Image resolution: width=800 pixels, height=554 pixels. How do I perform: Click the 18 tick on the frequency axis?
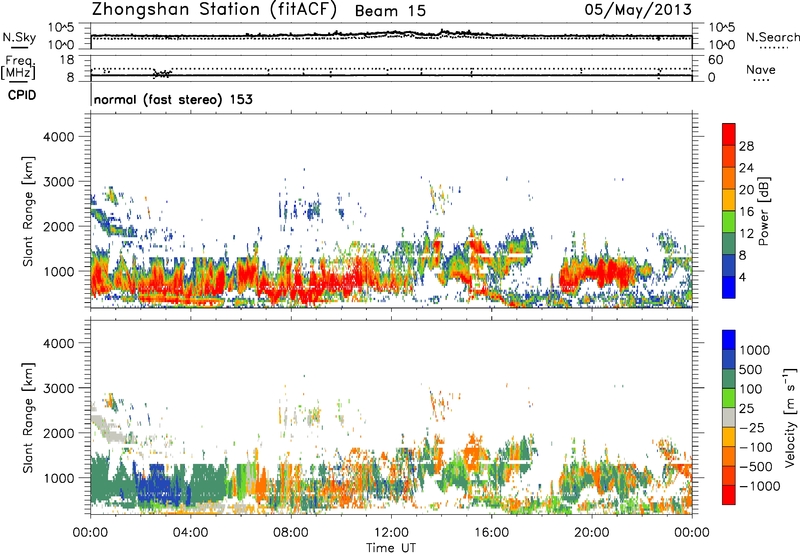(x=67, y=60)
